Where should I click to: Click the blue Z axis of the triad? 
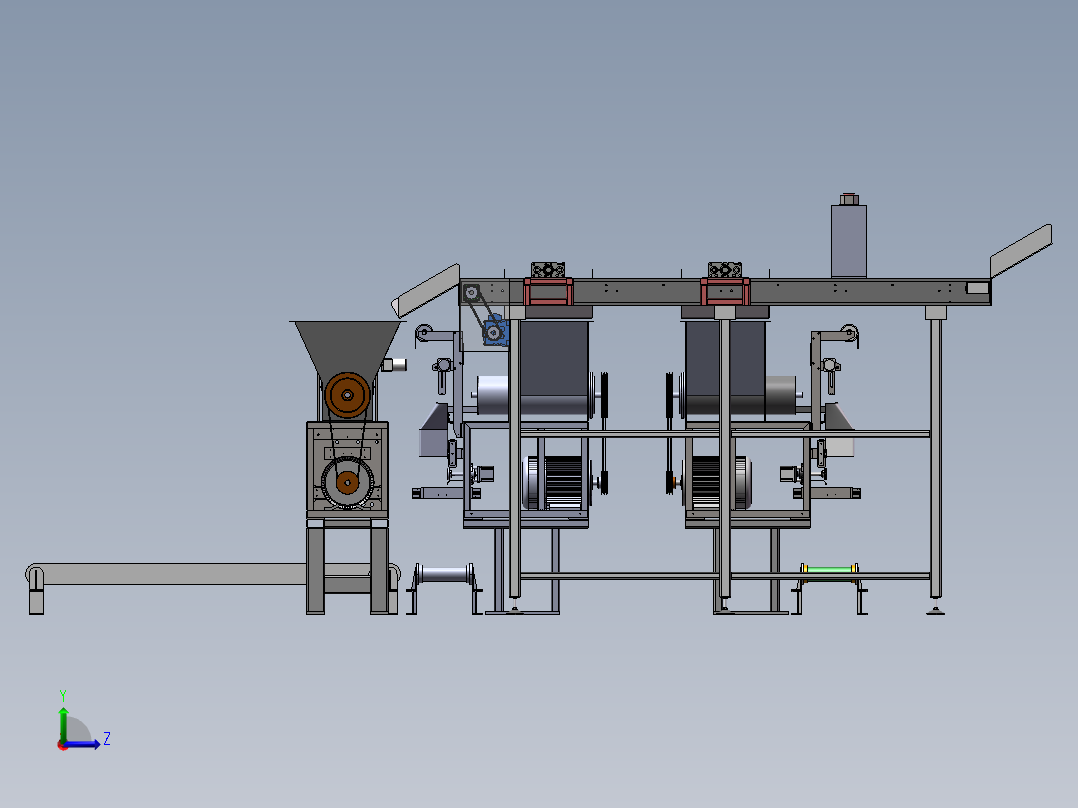(x=82, y=744)
